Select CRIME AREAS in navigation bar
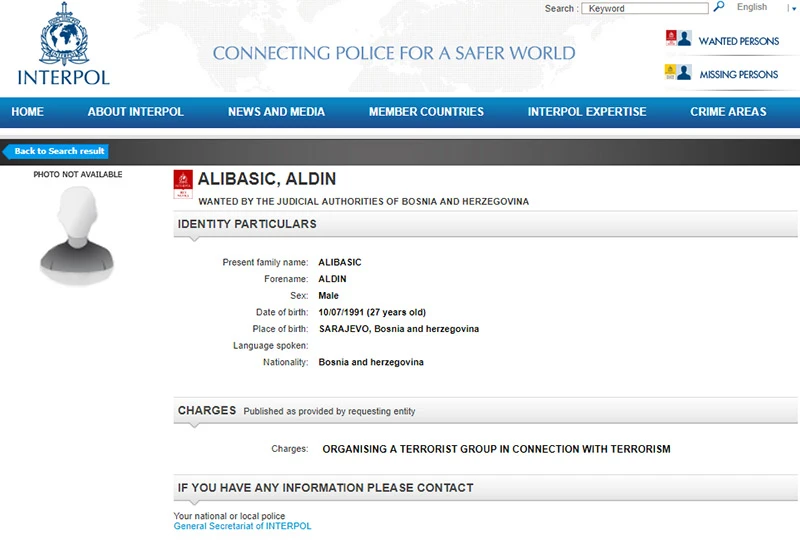800x550 pixels. (728, 112)
